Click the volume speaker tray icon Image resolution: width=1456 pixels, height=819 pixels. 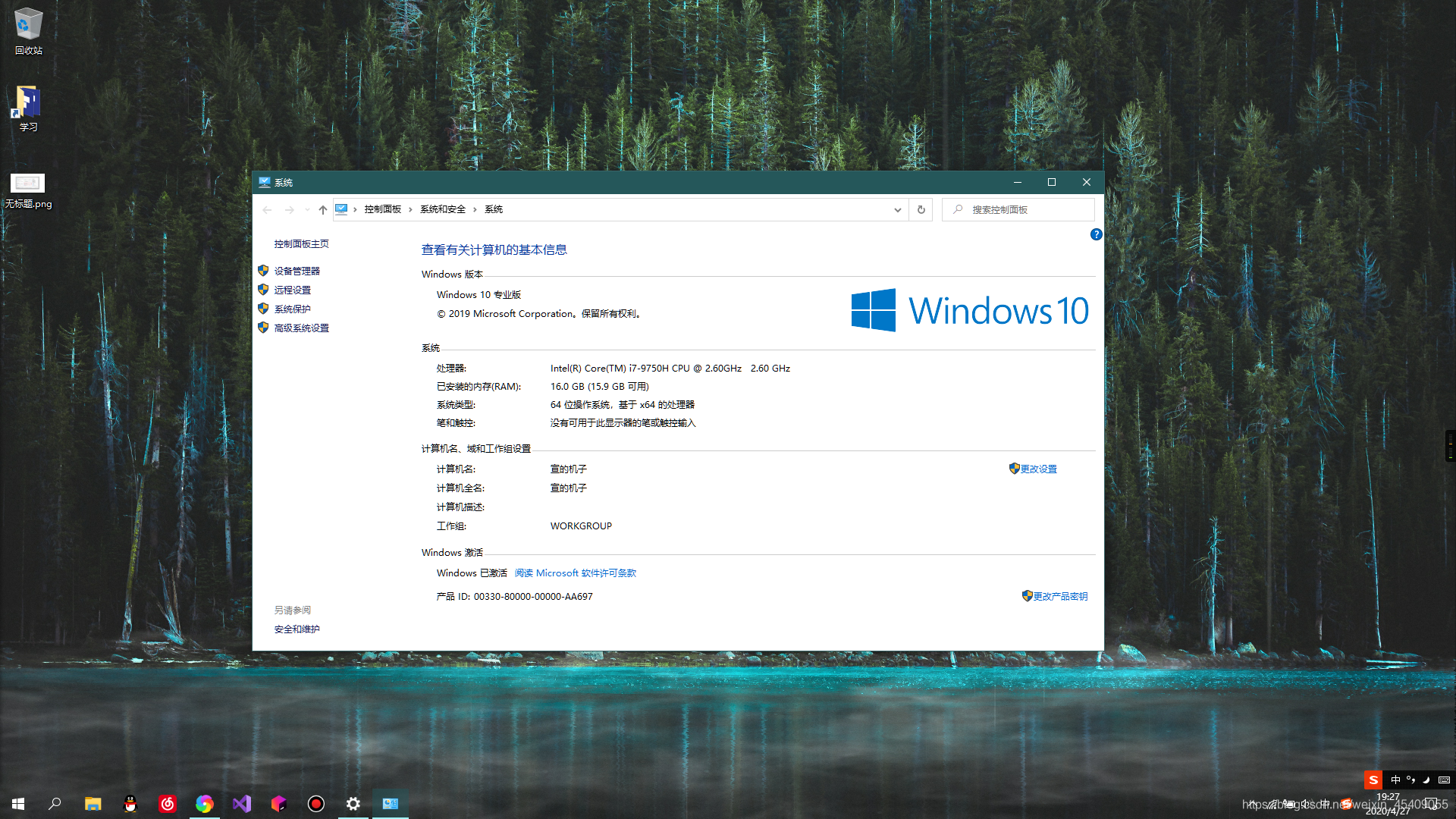click(1307, 804)
